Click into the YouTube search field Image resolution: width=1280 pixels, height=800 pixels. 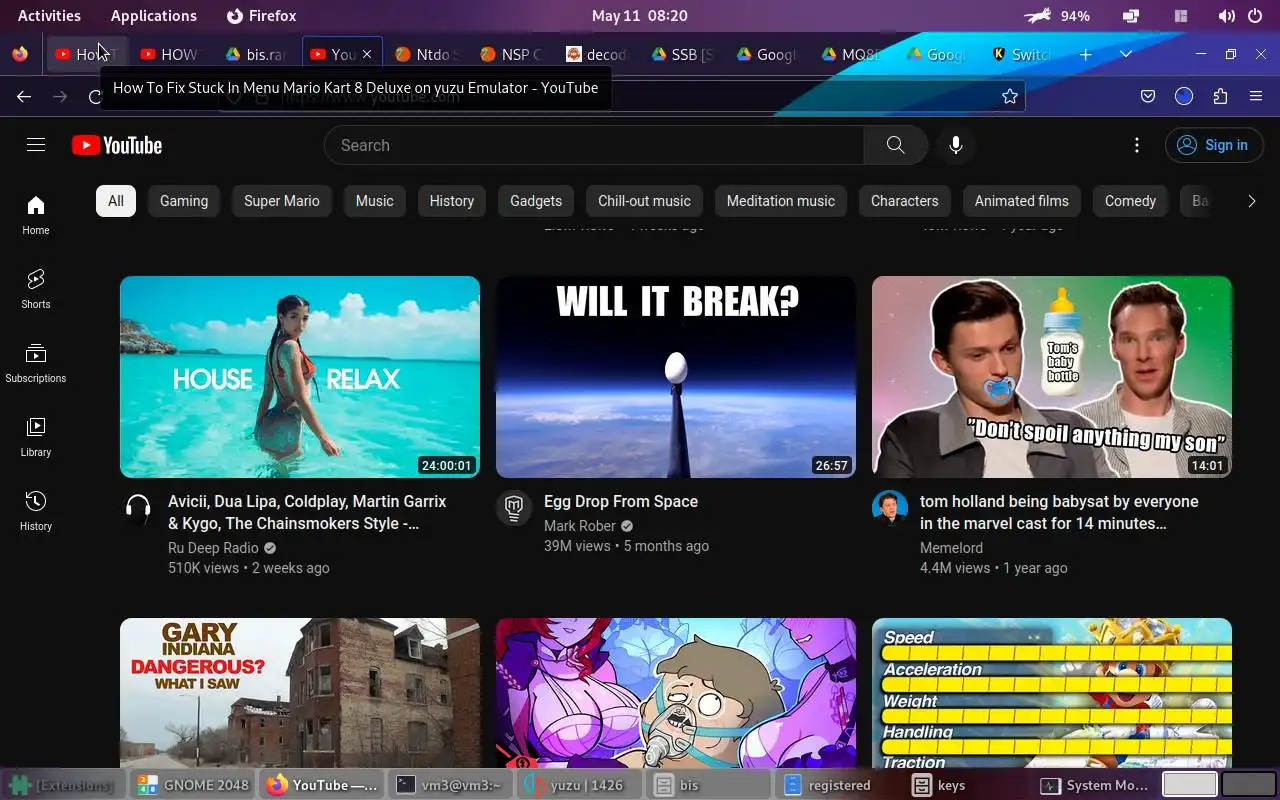click(594, 145)
